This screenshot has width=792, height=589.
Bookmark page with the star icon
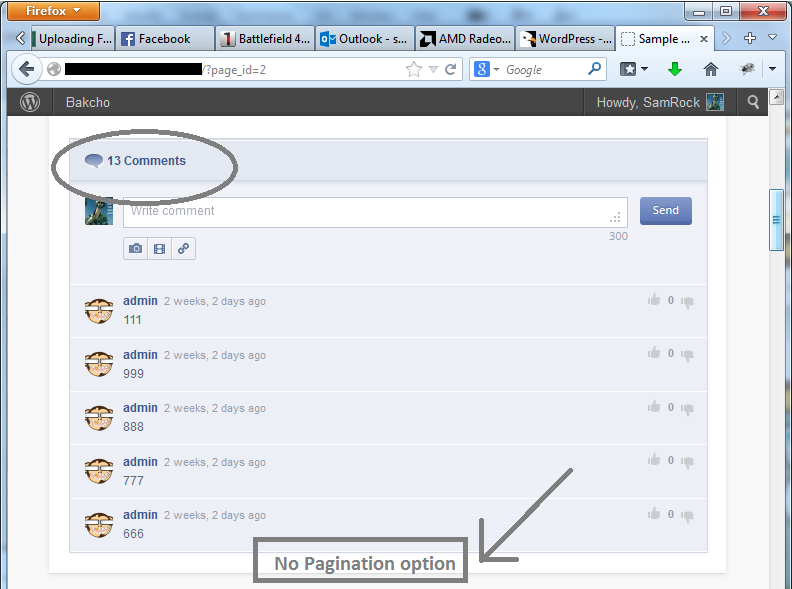pyautogui.click(x=414, y=69)
